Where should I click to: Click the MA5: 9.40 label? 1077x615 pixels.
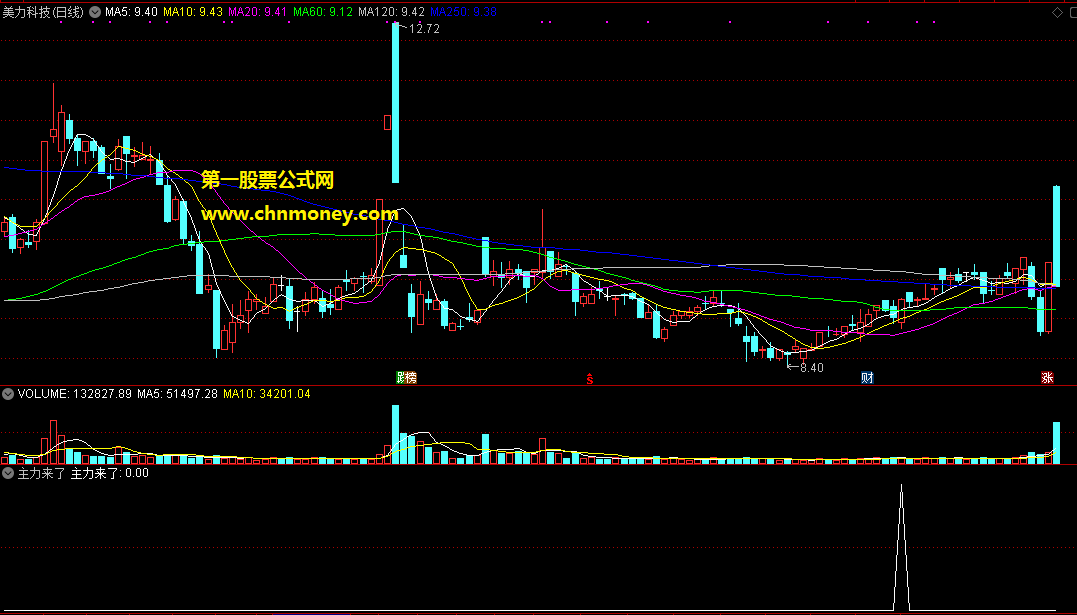pyautogui.click(x=131, y=12)
